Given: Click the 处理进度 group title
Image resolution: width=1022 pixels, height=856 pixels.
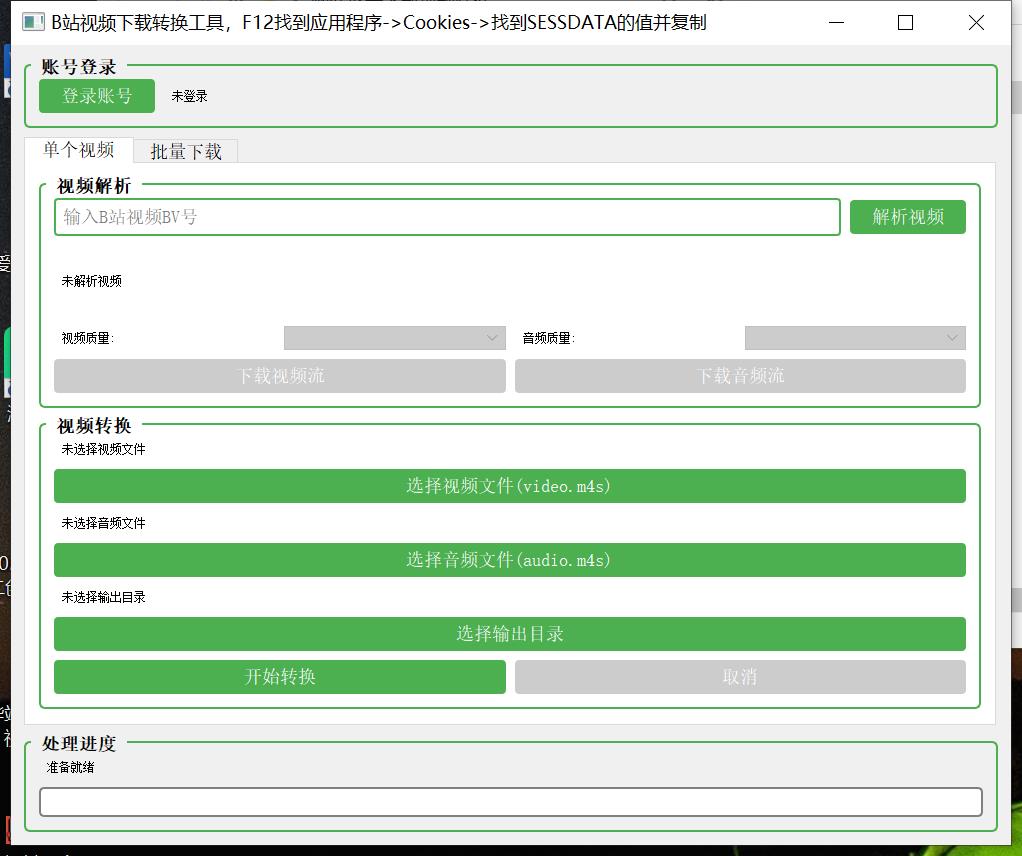Looking at the screenshot, I should pyautogui.click(x=78, y=743).
